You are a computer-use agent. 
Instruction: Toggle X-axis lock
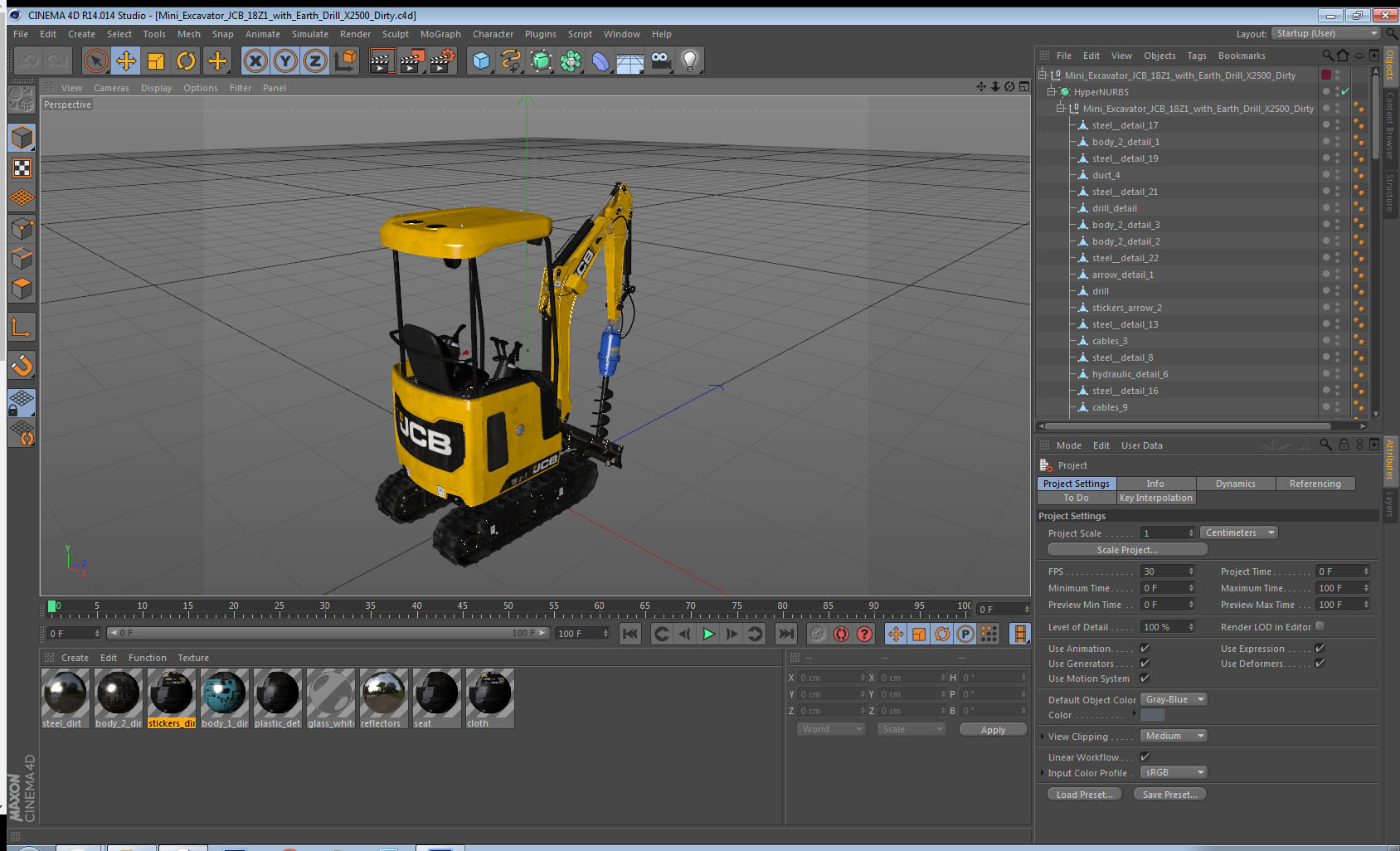[255, 61]
